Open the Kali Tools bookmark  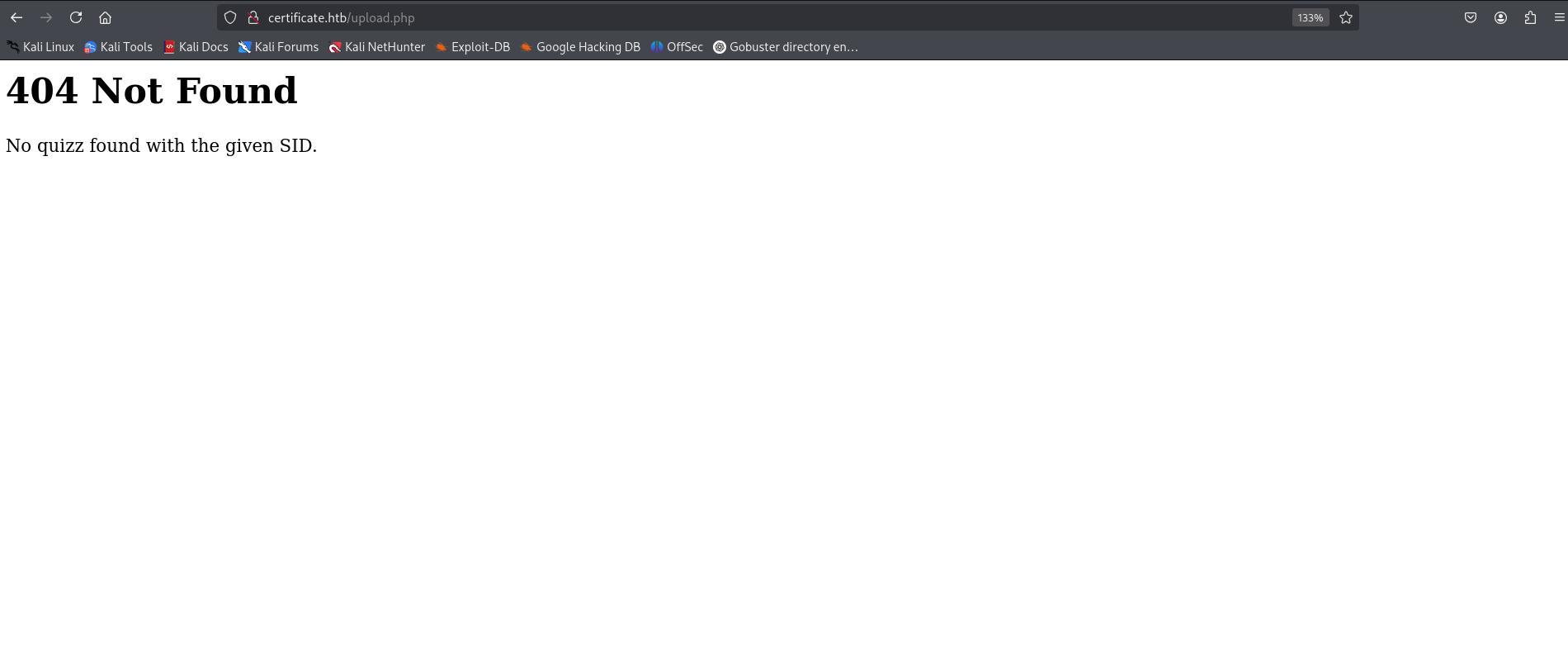click(x=119, y=47)
